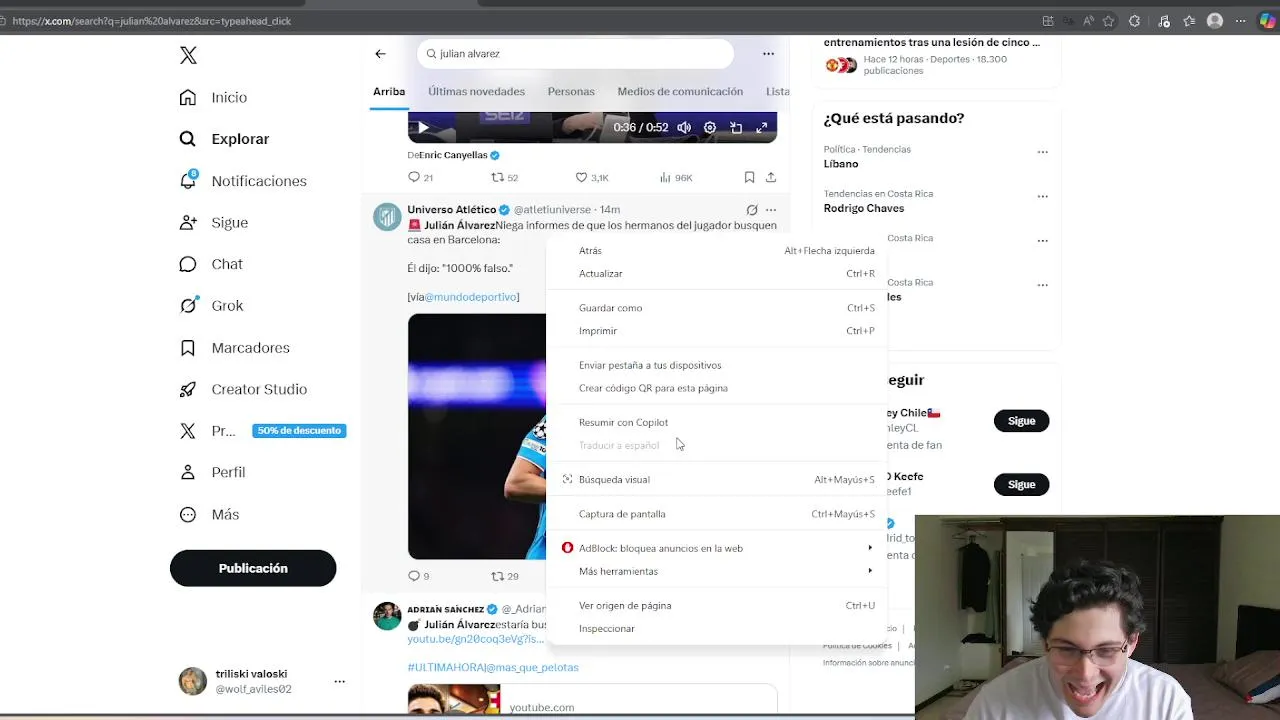Repost the post with 52 reposts
Screen dimensions: 1280x720
point(504,177)
